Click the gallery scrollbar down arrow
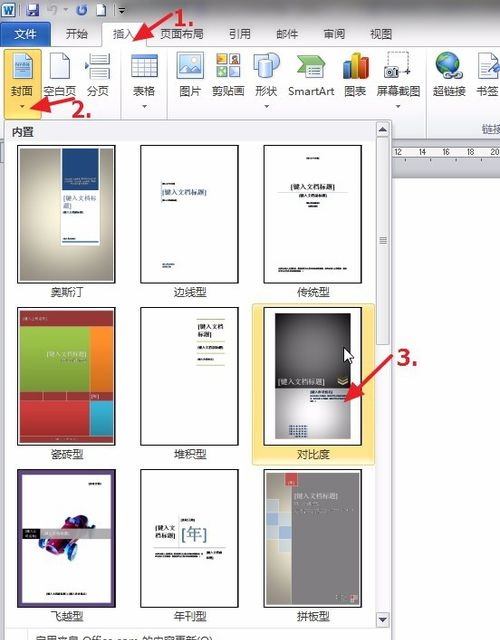 pyautogui.click(x=382, y=619)
